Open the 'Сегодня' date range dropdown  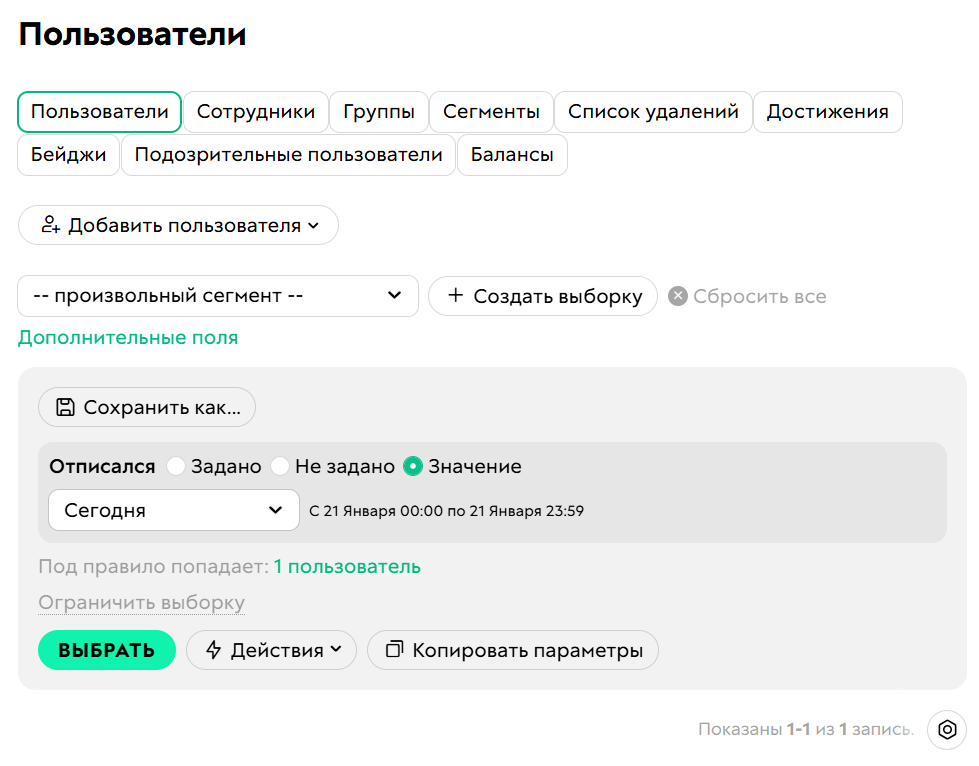pyautogui.click(x=173, y=510)
